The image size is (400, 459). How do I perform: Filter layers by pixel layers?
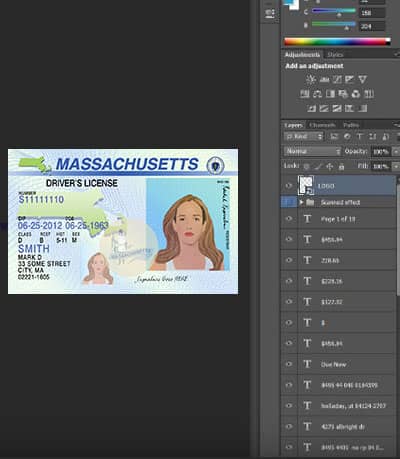(x=334, y=136)
